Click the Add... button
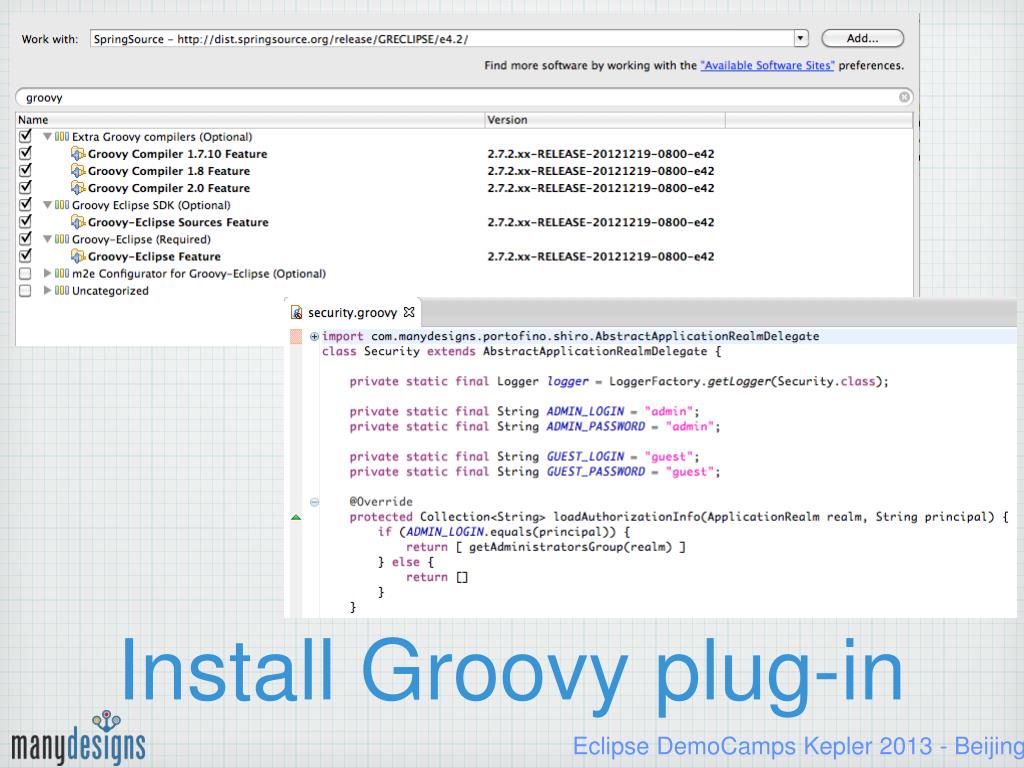Image resolution: width=1024 pixels, height=768 pixels. coord(863,39)
